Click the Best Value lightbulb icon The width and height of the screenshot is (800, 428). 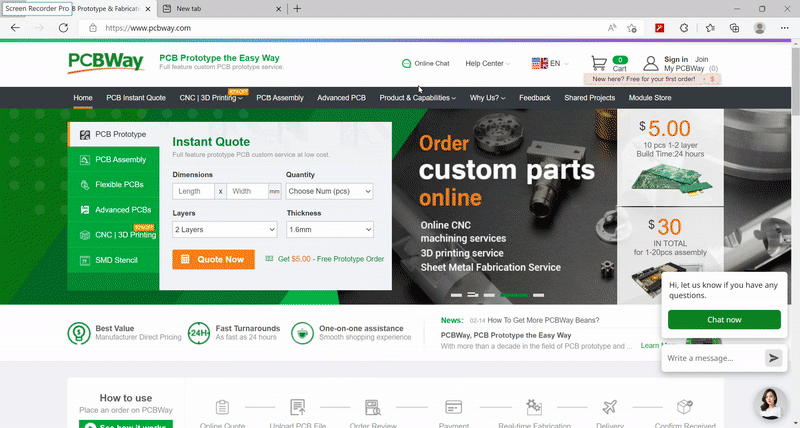[79, 333]
